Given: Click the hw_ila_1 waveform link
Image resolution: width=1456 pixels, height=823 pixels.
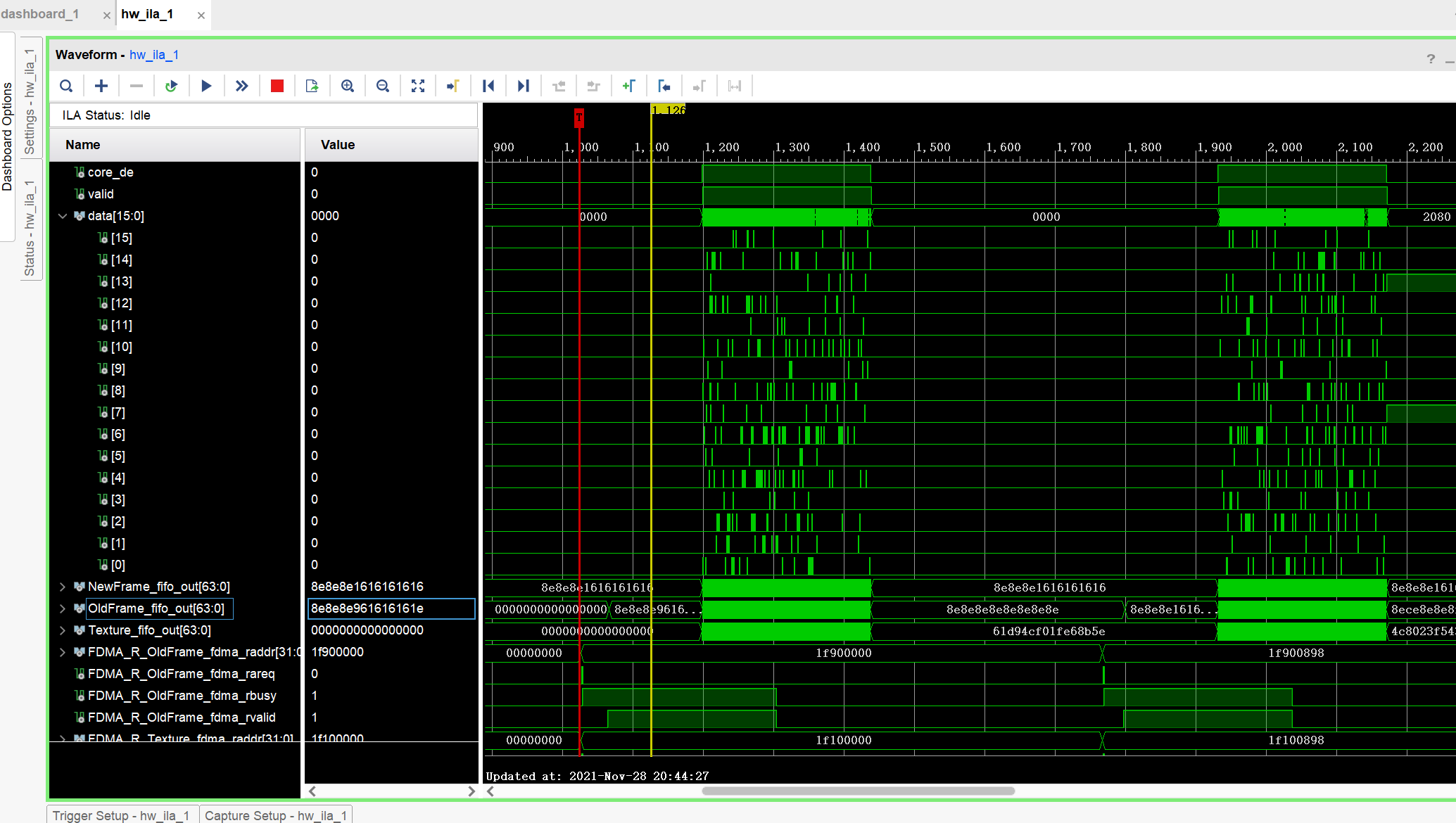Looking at the screenshot, I should click(x=154, y=55).
